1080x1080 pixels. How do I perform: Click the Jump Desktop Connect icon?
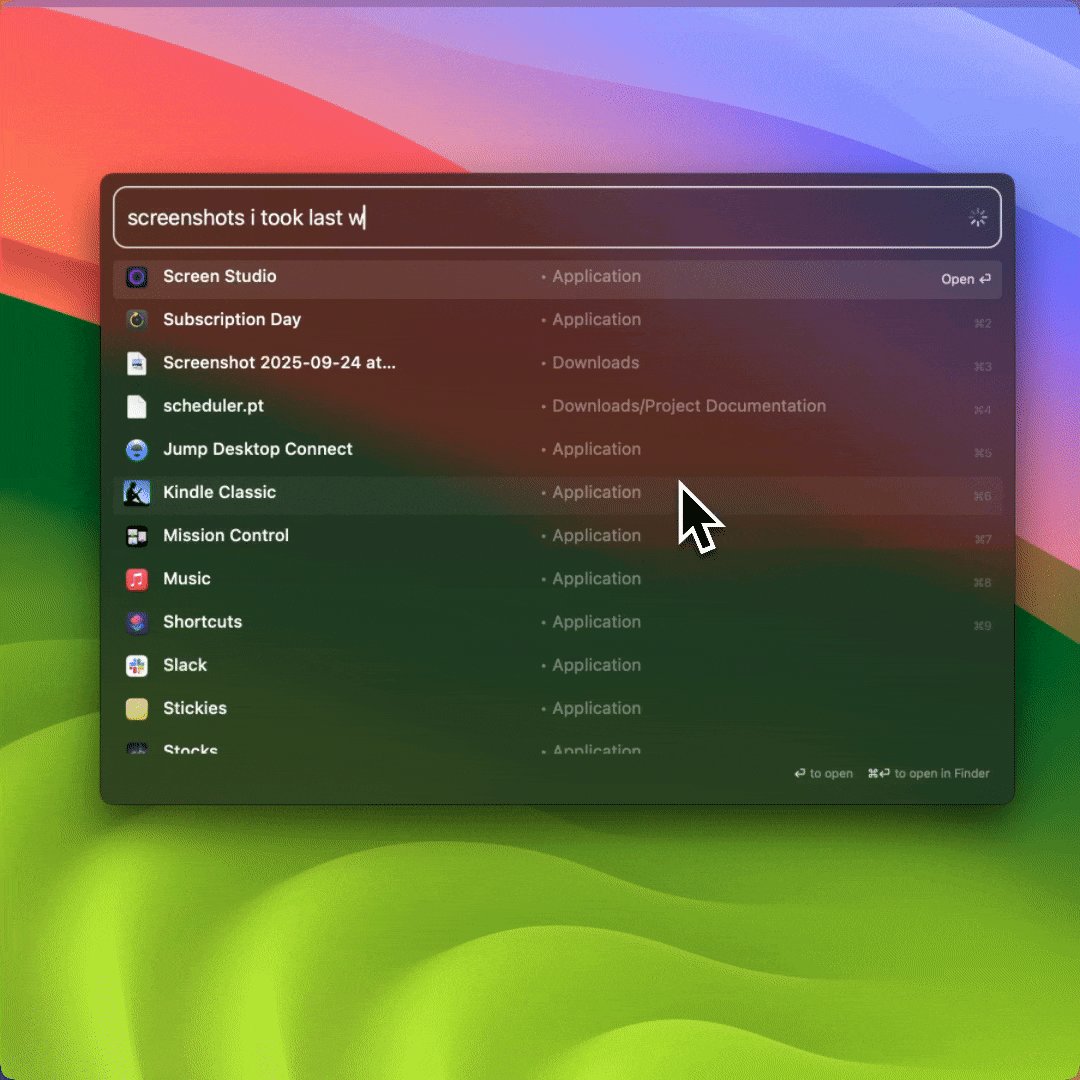tap(136, 450)
